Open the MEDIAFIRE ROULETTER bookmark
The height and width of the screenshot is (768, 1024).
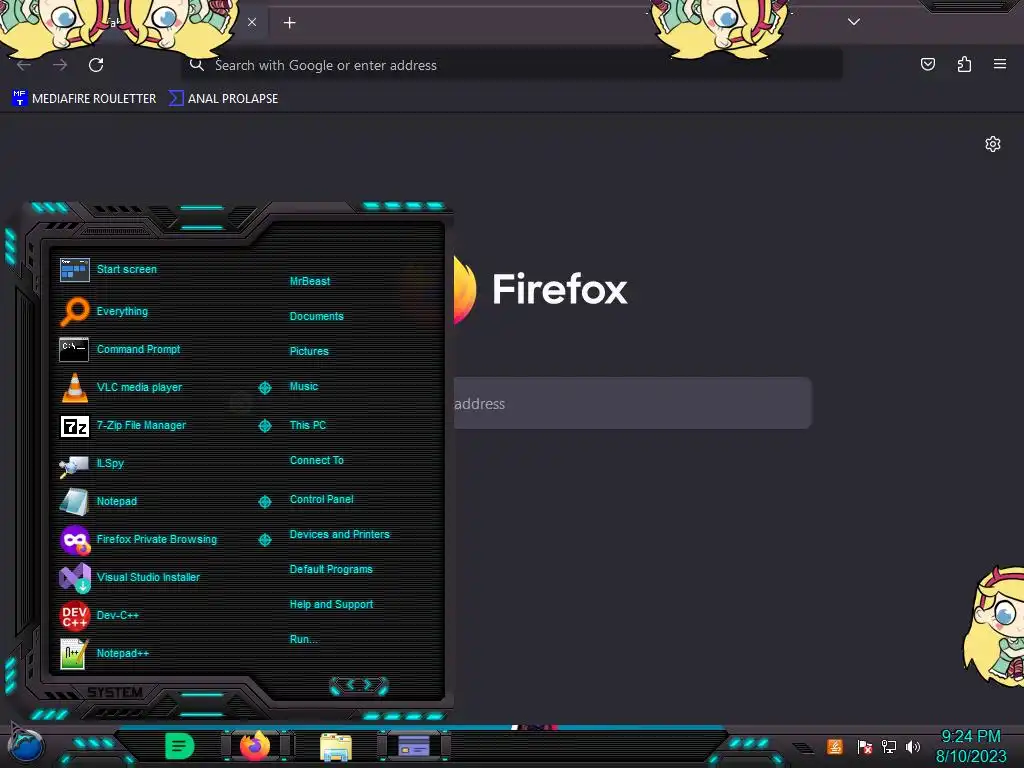tap(84, 99)
